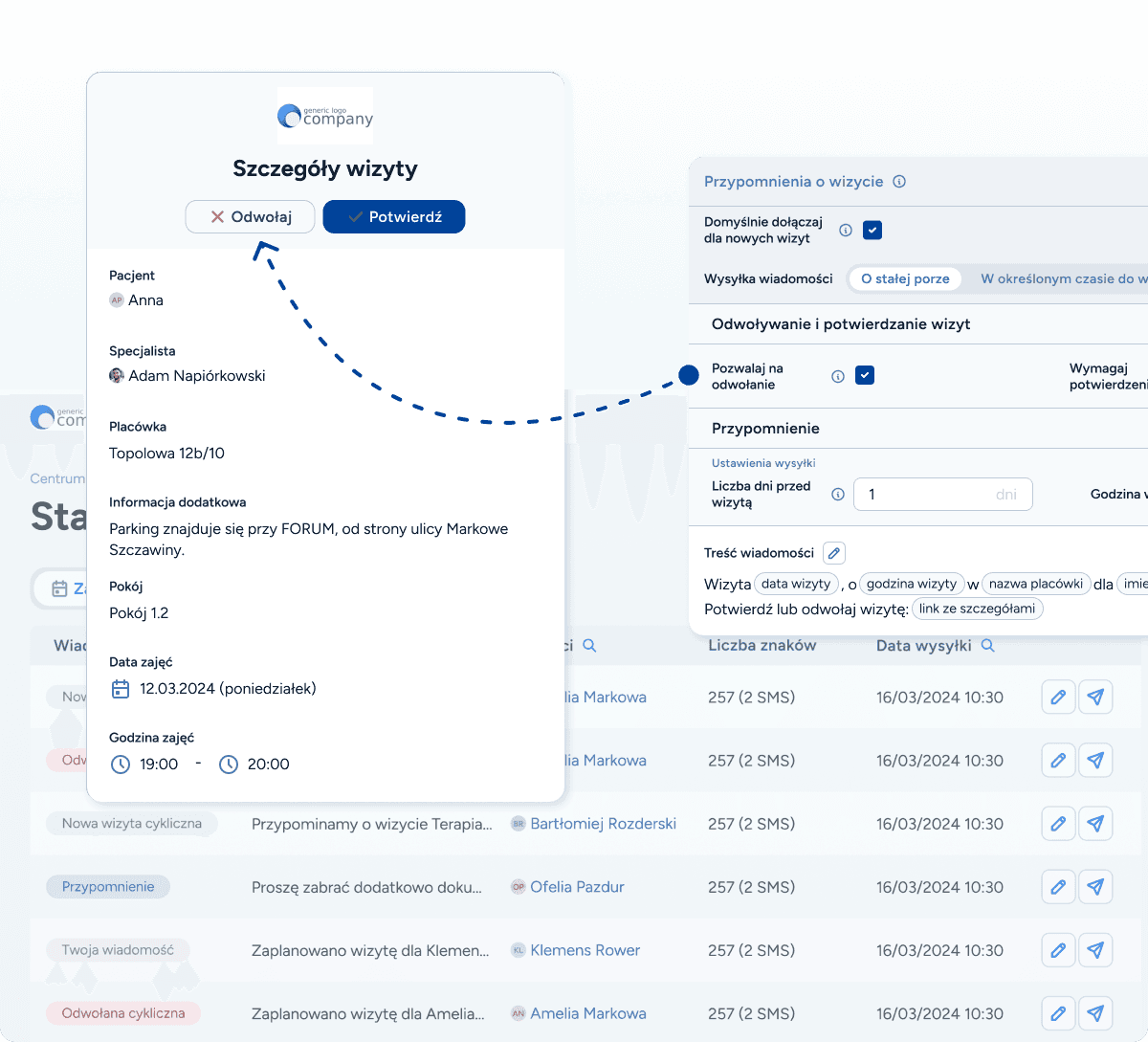The image size is (1148, 1042).
Task: Click search icon beside Data wysyłki header
Action: [987, 646]
